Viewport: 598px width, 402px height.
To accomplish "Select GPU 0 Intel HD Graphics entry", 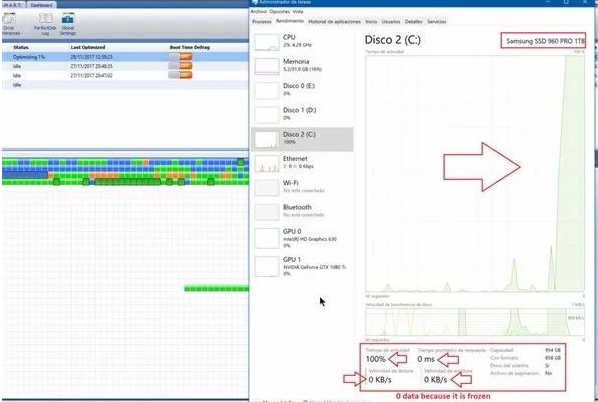I will [302, 238].
